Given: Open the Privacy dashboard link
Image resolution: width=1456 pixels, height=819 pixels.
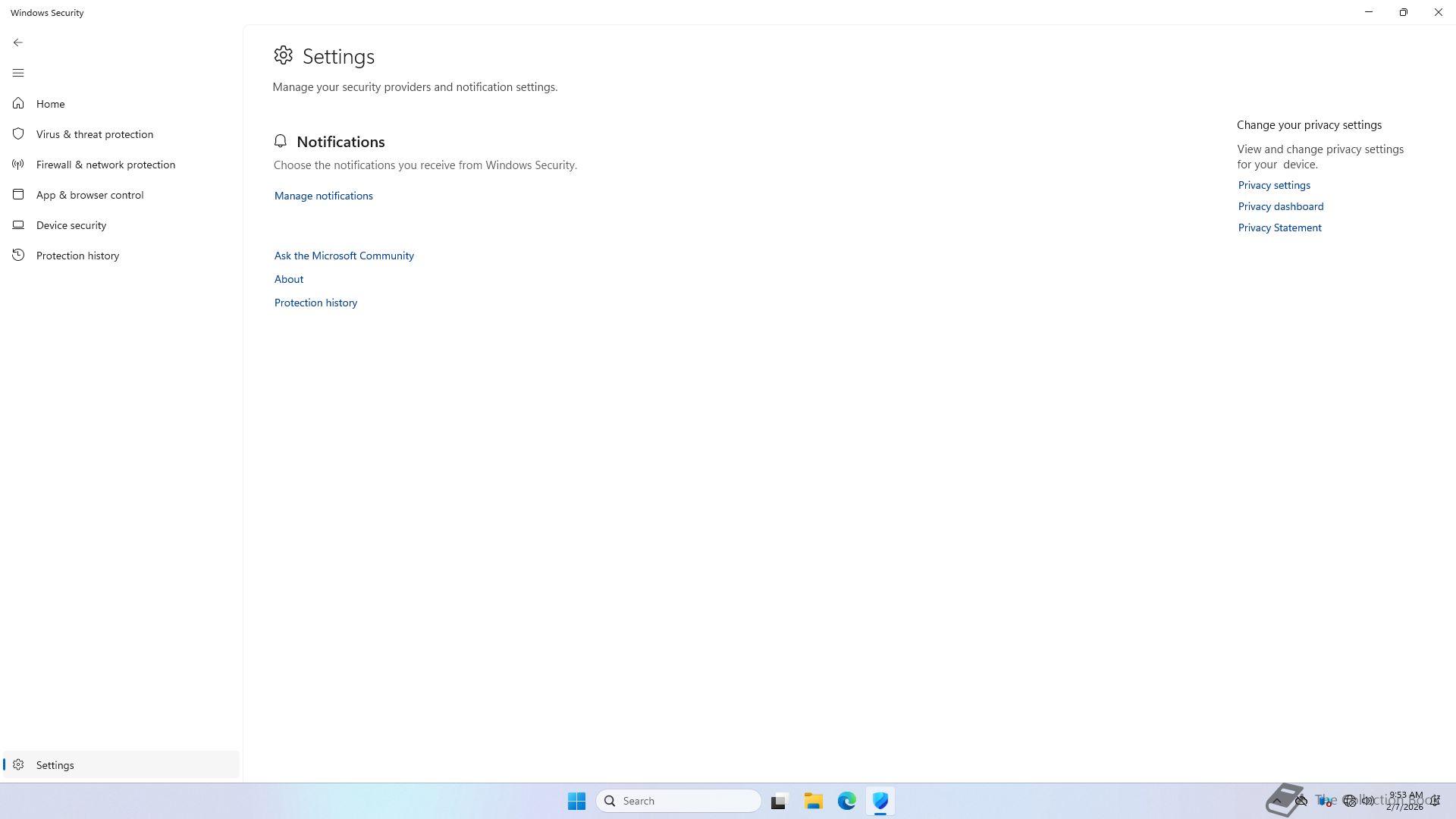Looking at the screenshot, I should click(x=1280, y=206).
